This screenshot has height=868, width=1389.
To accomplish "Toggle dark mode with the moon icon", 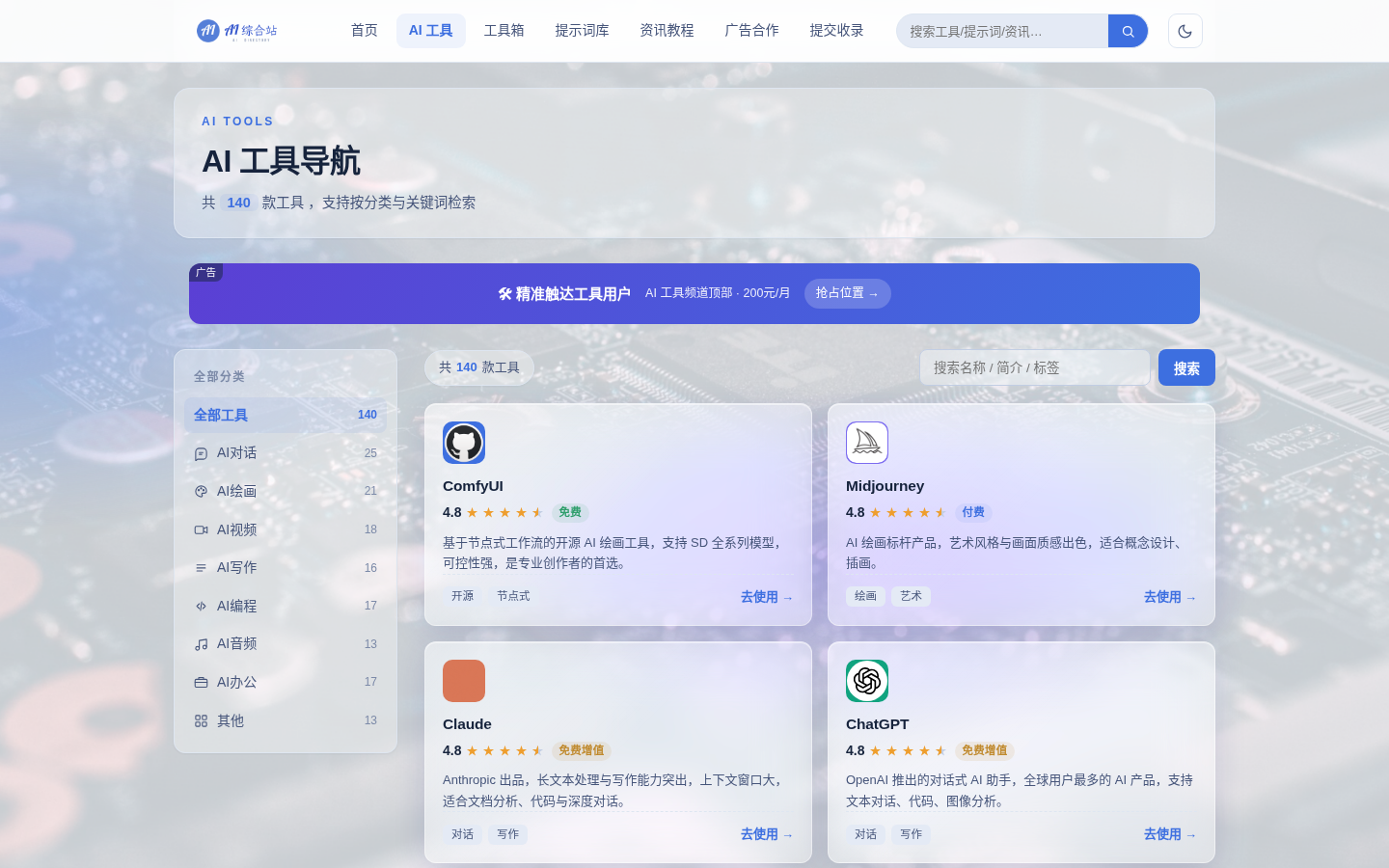I will [1185, 31].
